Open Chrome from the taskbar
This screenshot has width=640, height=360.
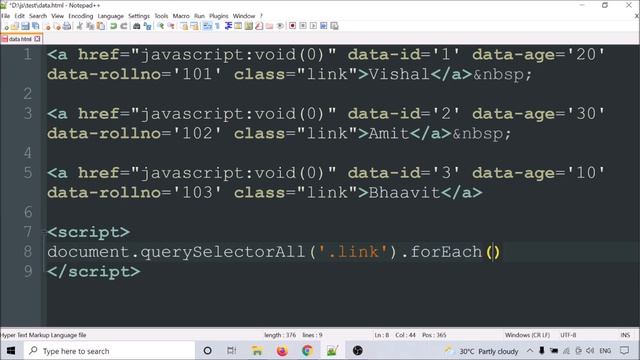click(307, 351)
